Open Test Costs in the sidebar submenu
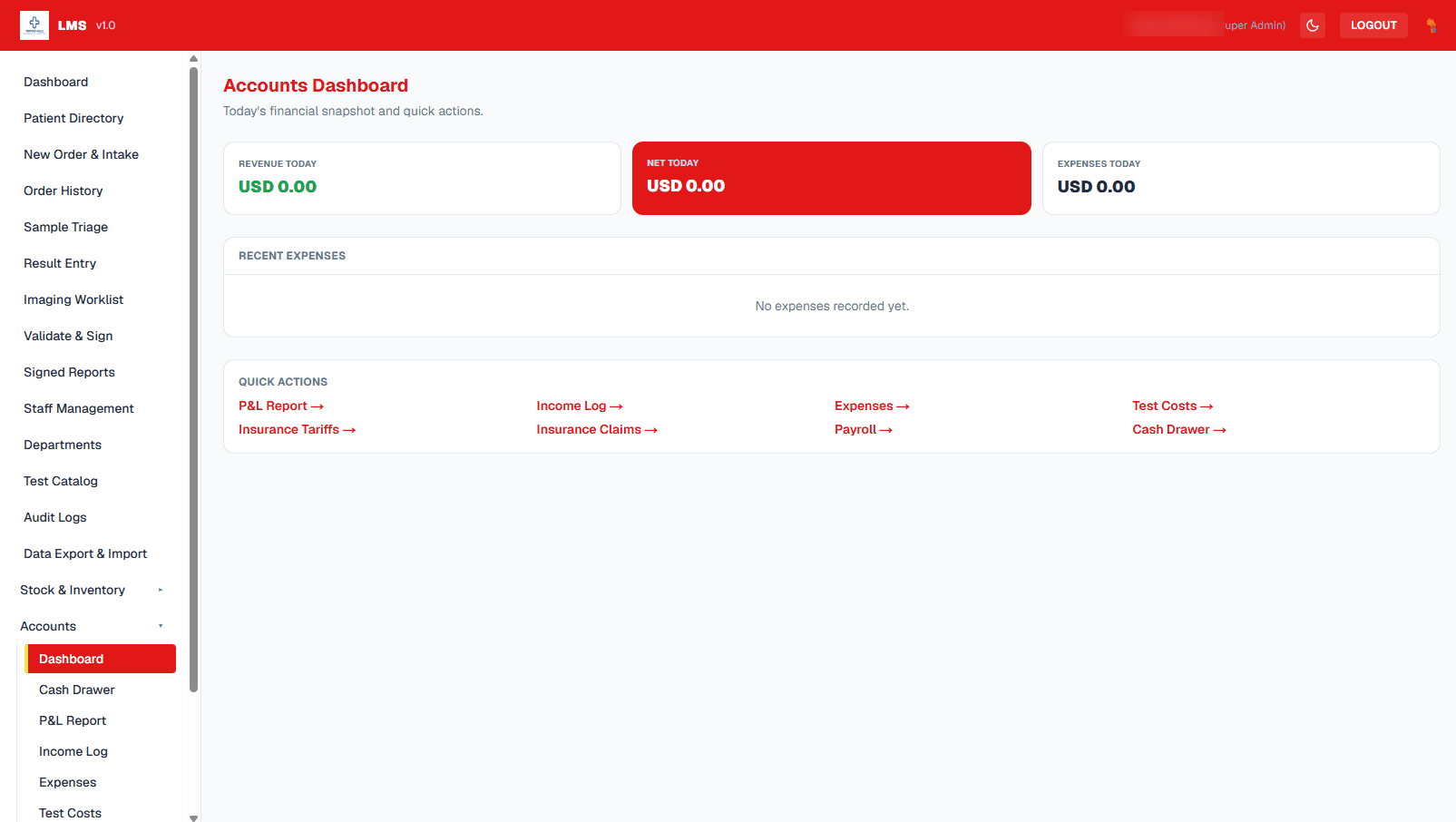Image resolution: width=1456 pixels, height=822 pixels. tap(70, 813)
